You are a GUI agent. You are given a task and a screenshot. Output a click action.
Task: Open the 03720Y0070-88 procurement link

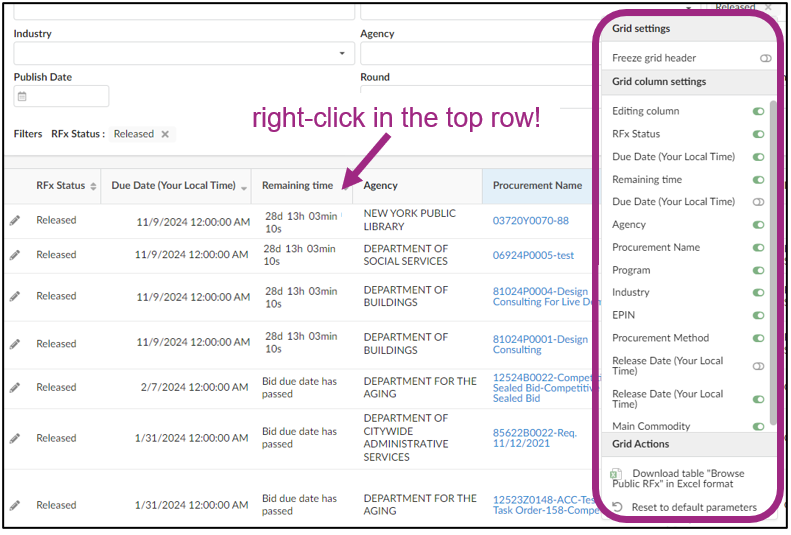coord(530,221)
